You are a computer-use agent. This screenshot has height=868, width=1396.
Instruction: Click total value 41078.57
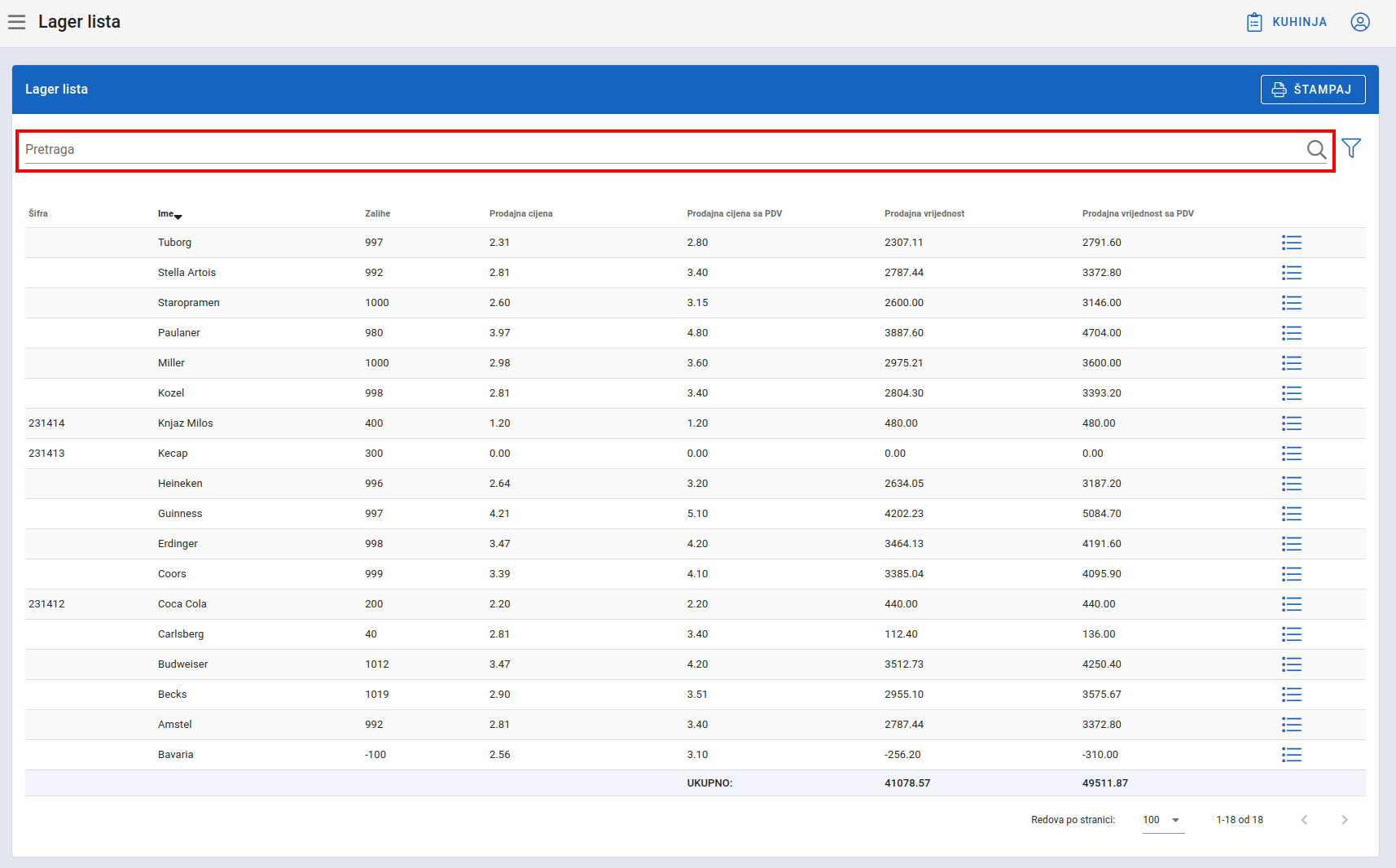point(907,783)
